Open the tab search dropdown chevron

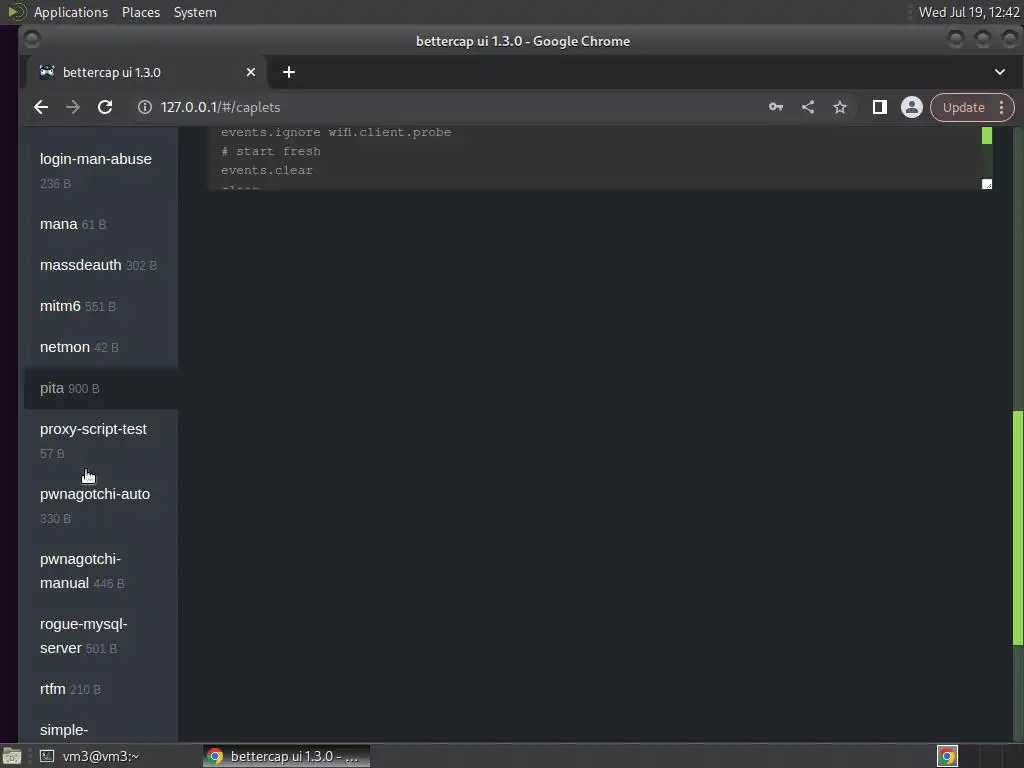coord(1000,72)
